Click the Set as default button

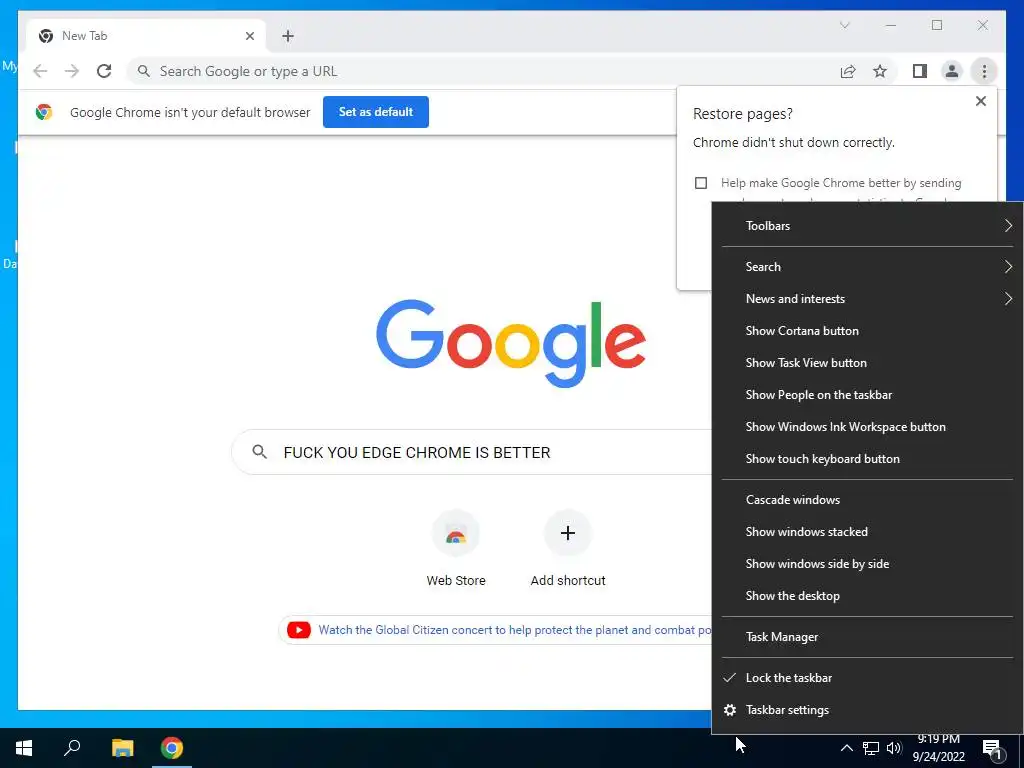pos(376,112)
